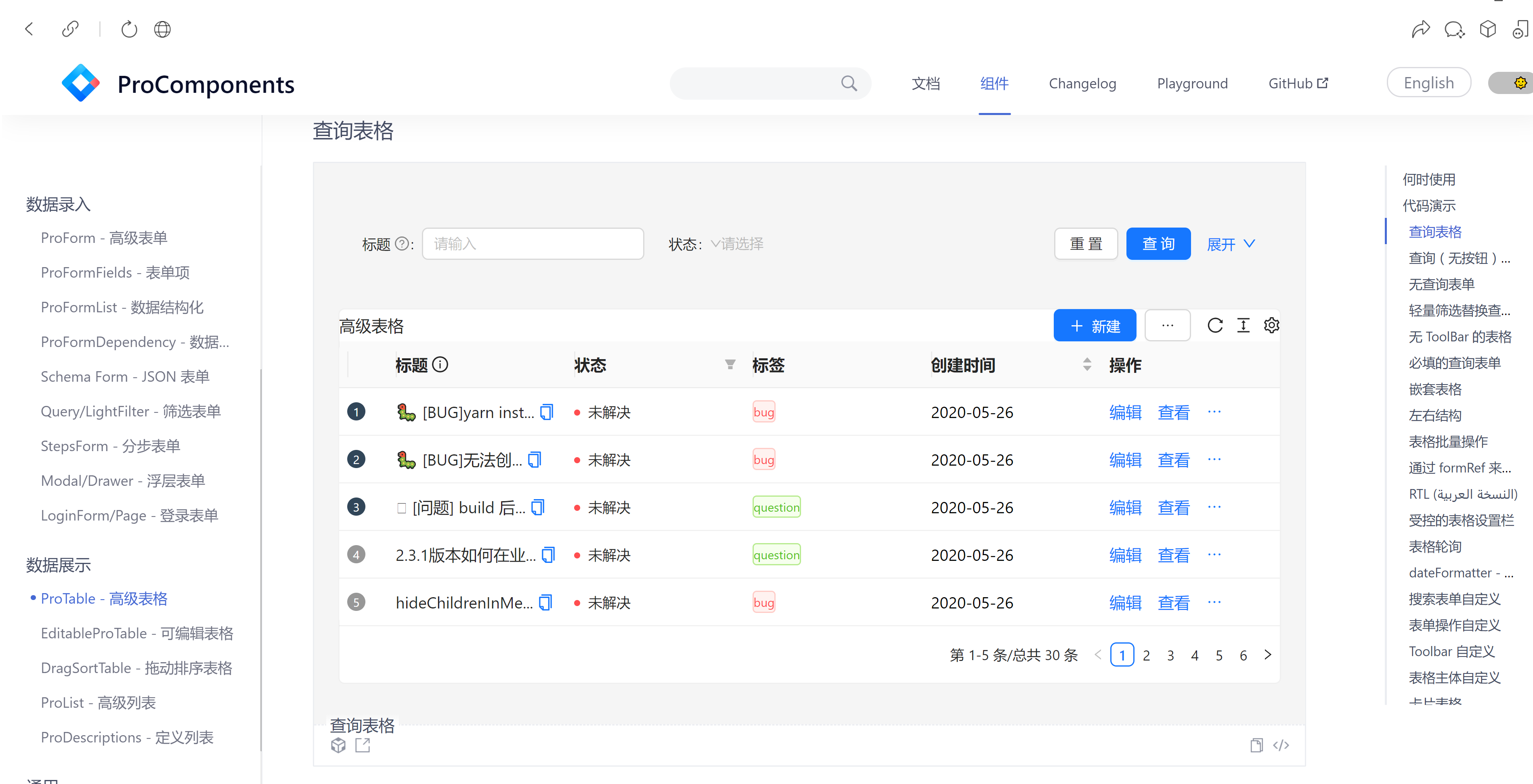Click the help icon beside 标题 label

click(402, 244)
